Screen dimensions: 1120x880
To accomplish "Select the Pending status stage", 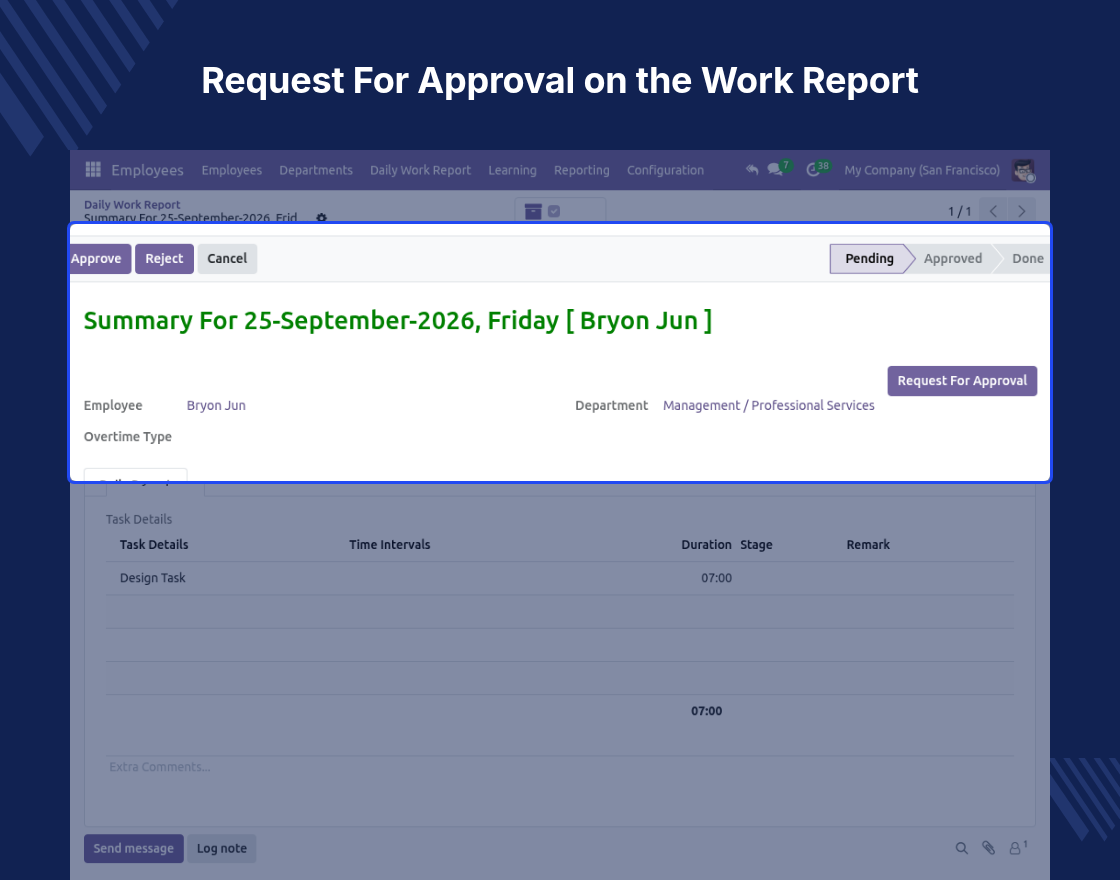I will click(869, 259).
